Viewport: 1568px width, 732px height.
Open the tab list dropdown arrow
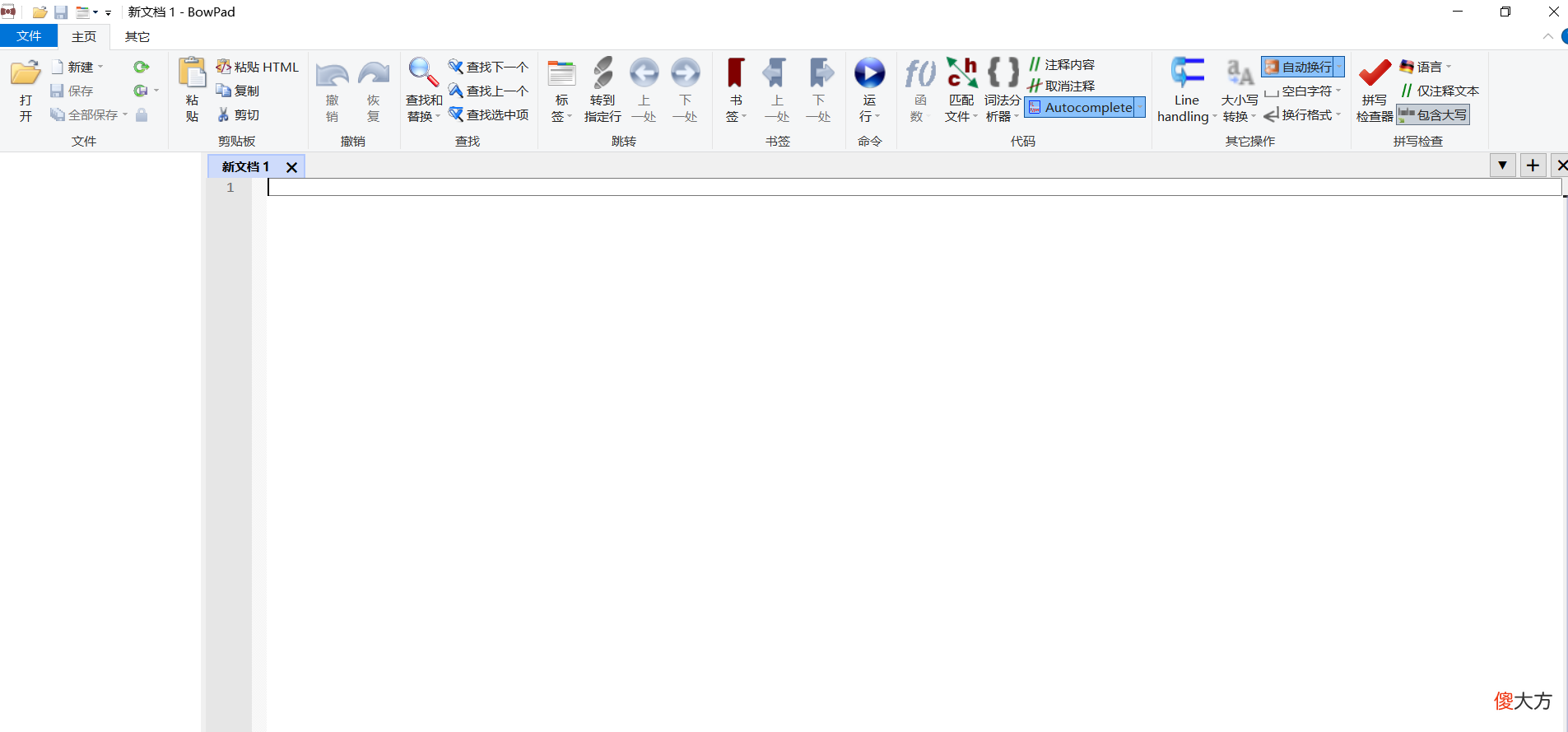[1503, 166]
